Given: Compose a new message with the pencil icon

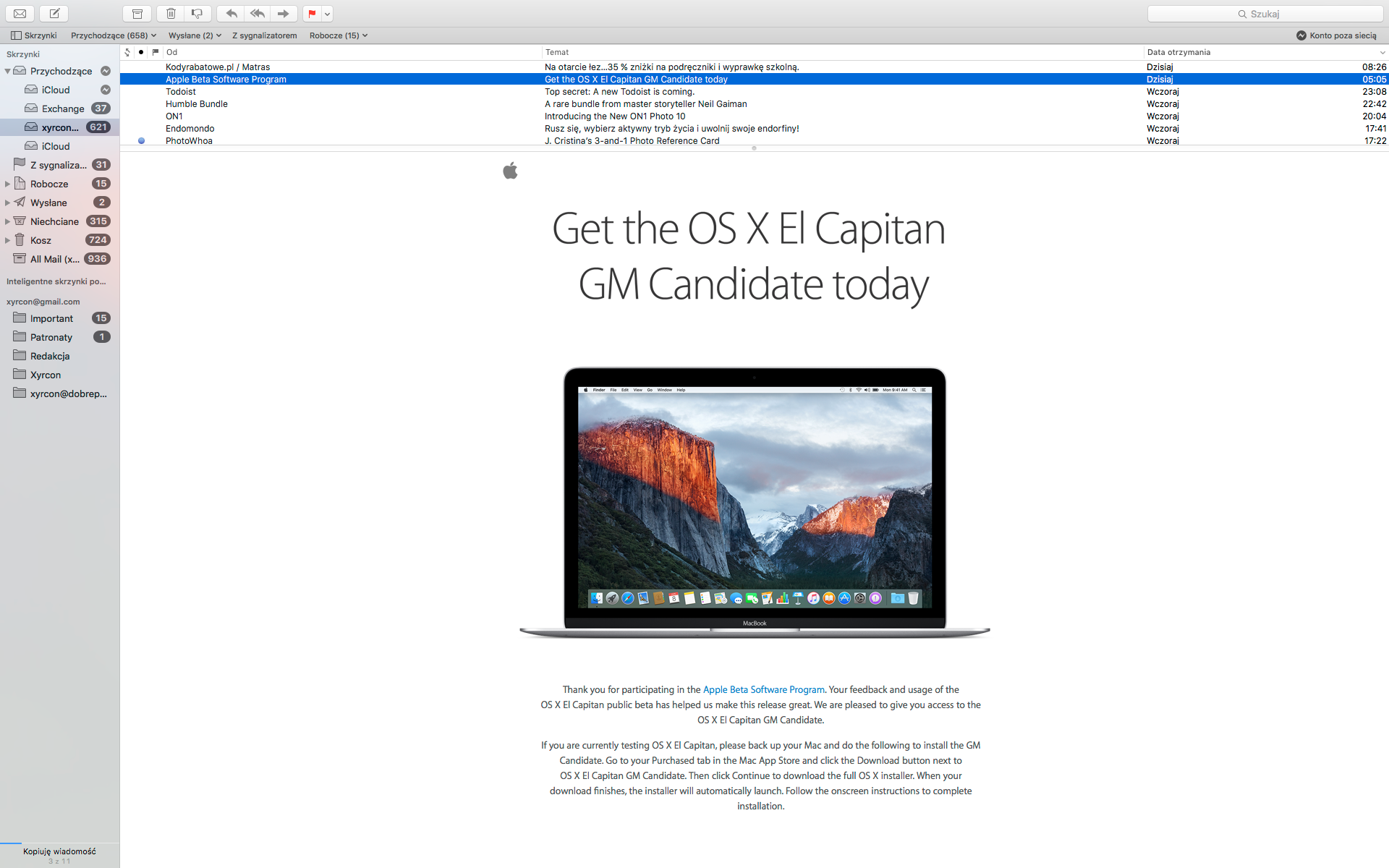Looking at the screenshot, I should (54, 14).
